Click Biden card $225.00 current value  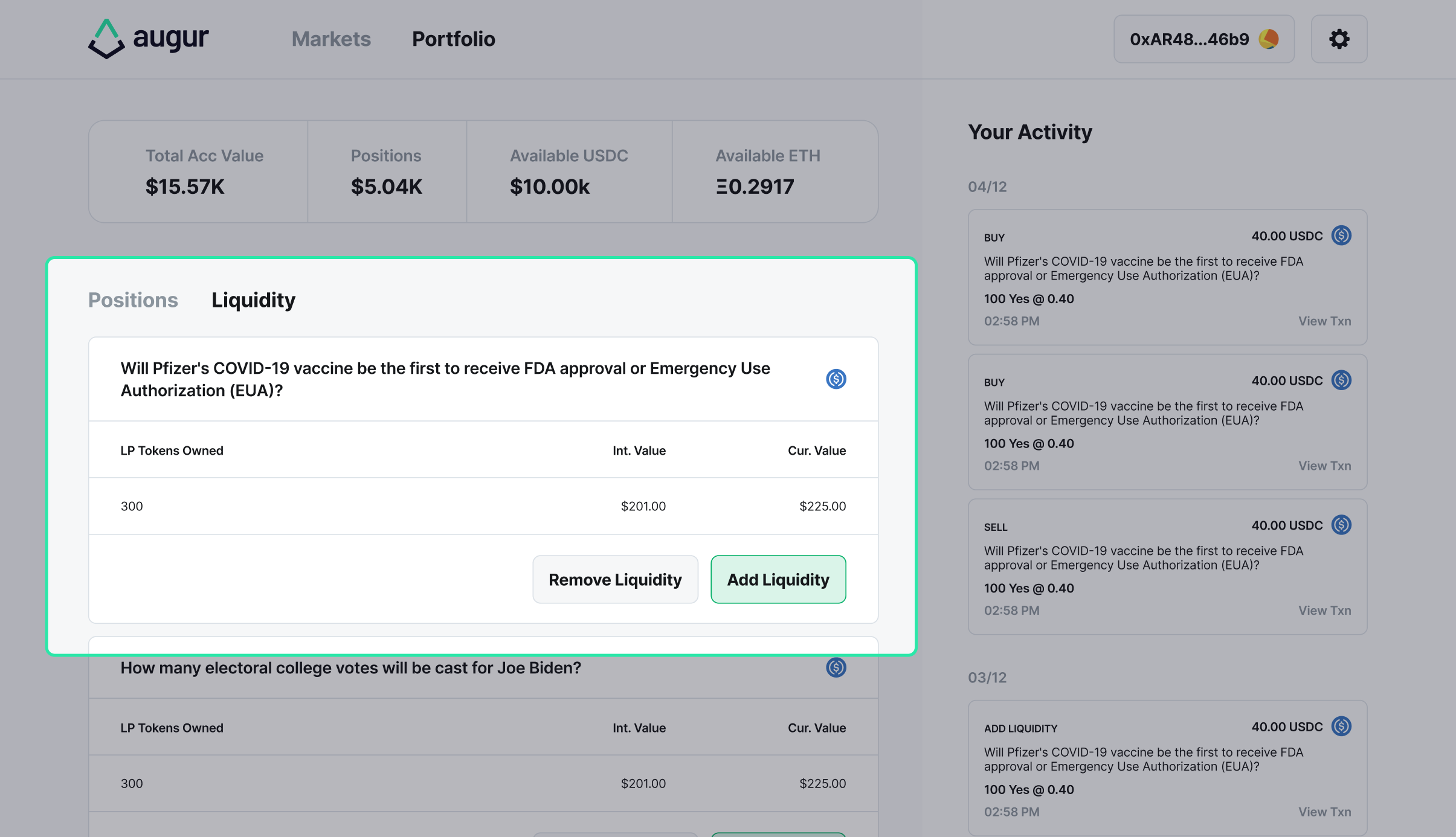tap(823, 783)
